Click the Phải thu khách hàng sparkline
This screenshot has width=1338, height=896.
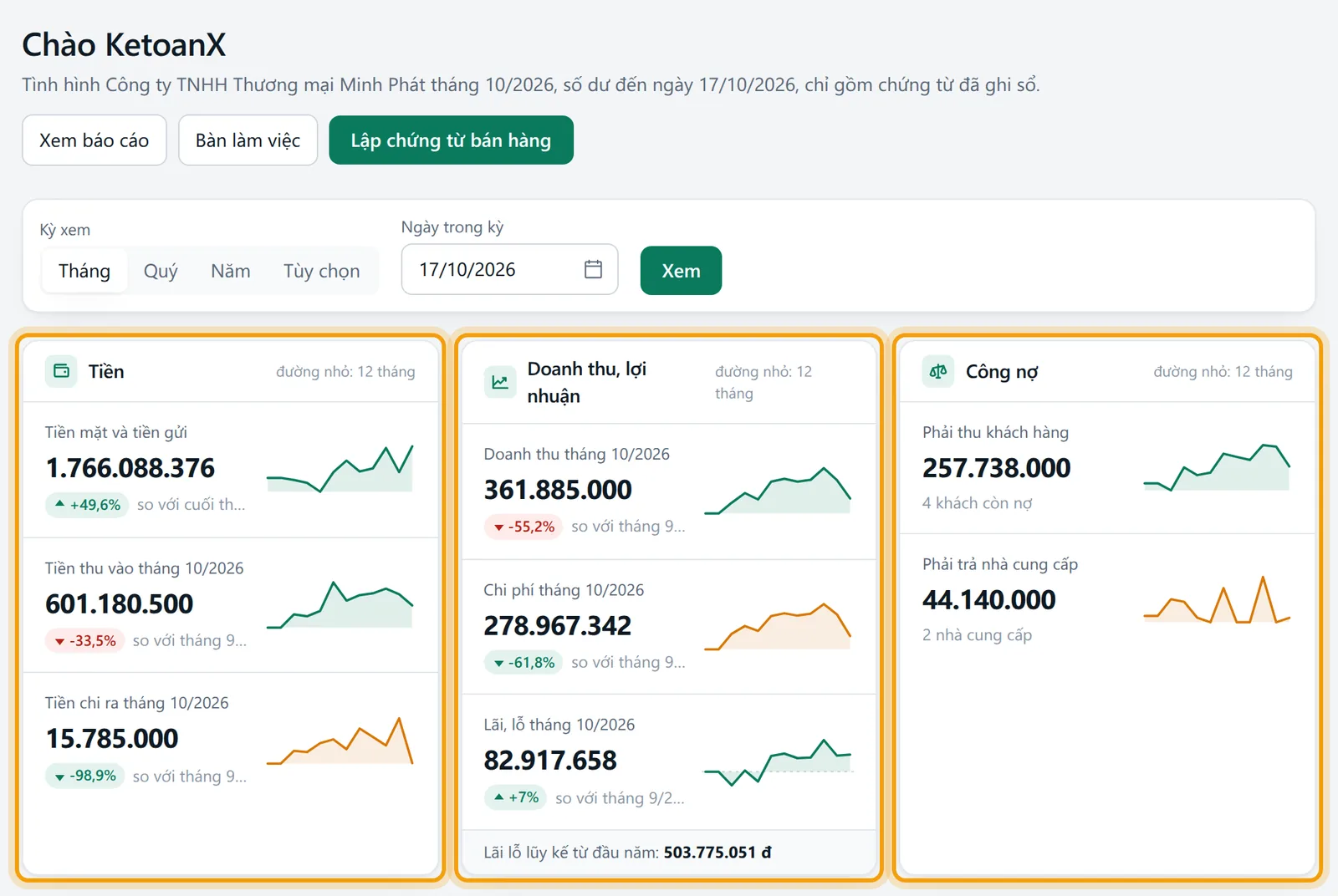click(1217, 467)
